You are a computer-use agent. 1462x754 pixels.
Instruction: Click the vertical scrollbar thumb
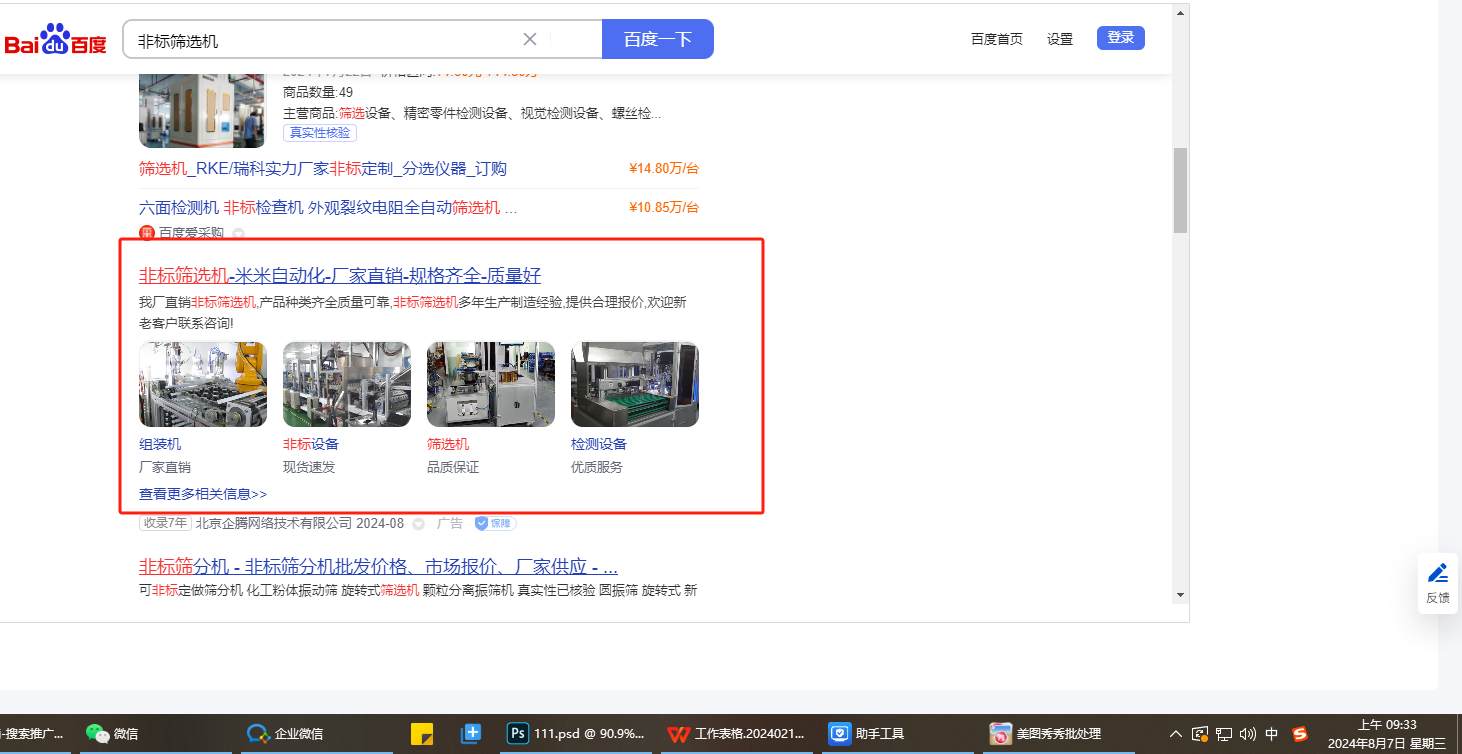1180,190
